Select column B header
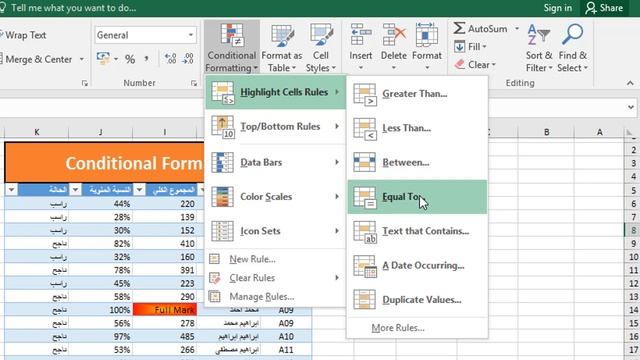 click(546, 132)
